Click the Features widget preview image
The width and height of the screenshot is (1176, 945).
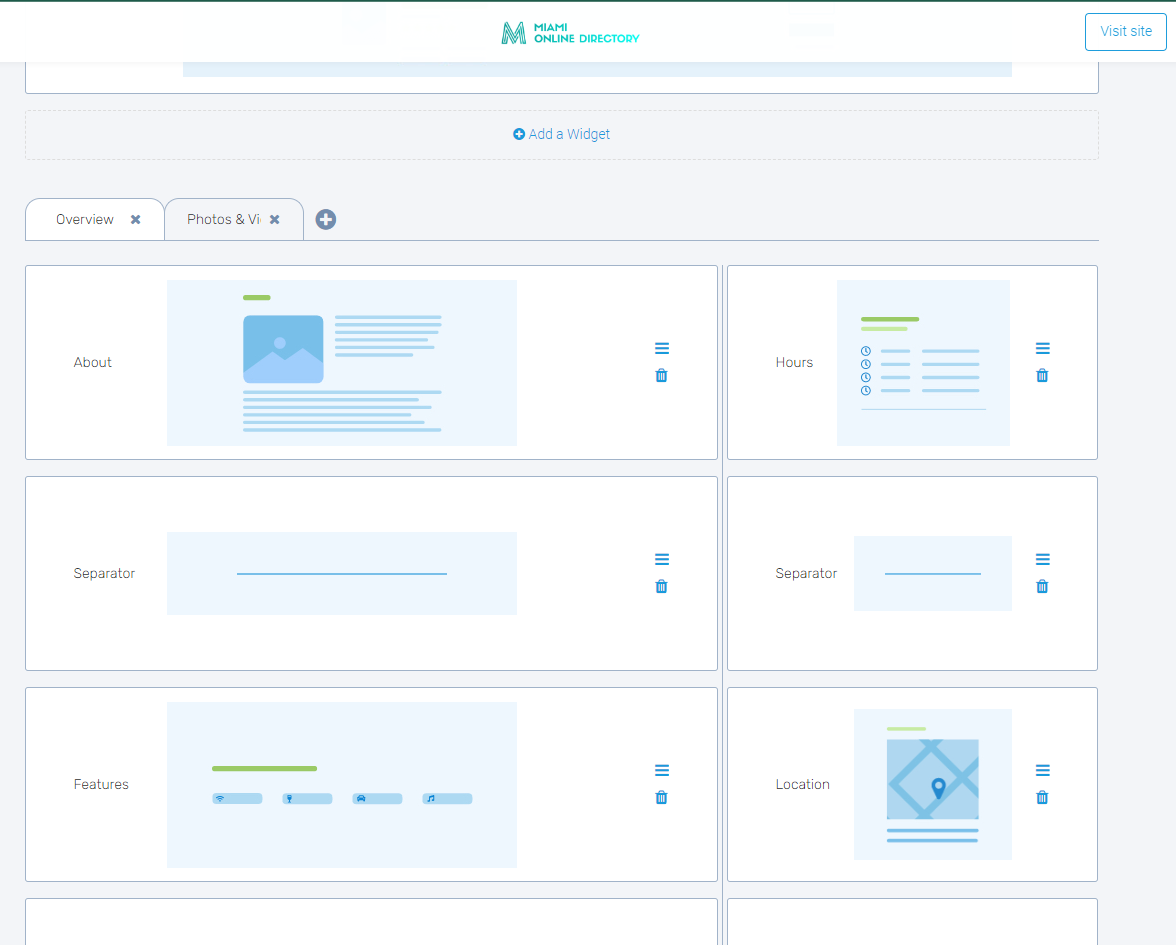click(x=342, y=784)
